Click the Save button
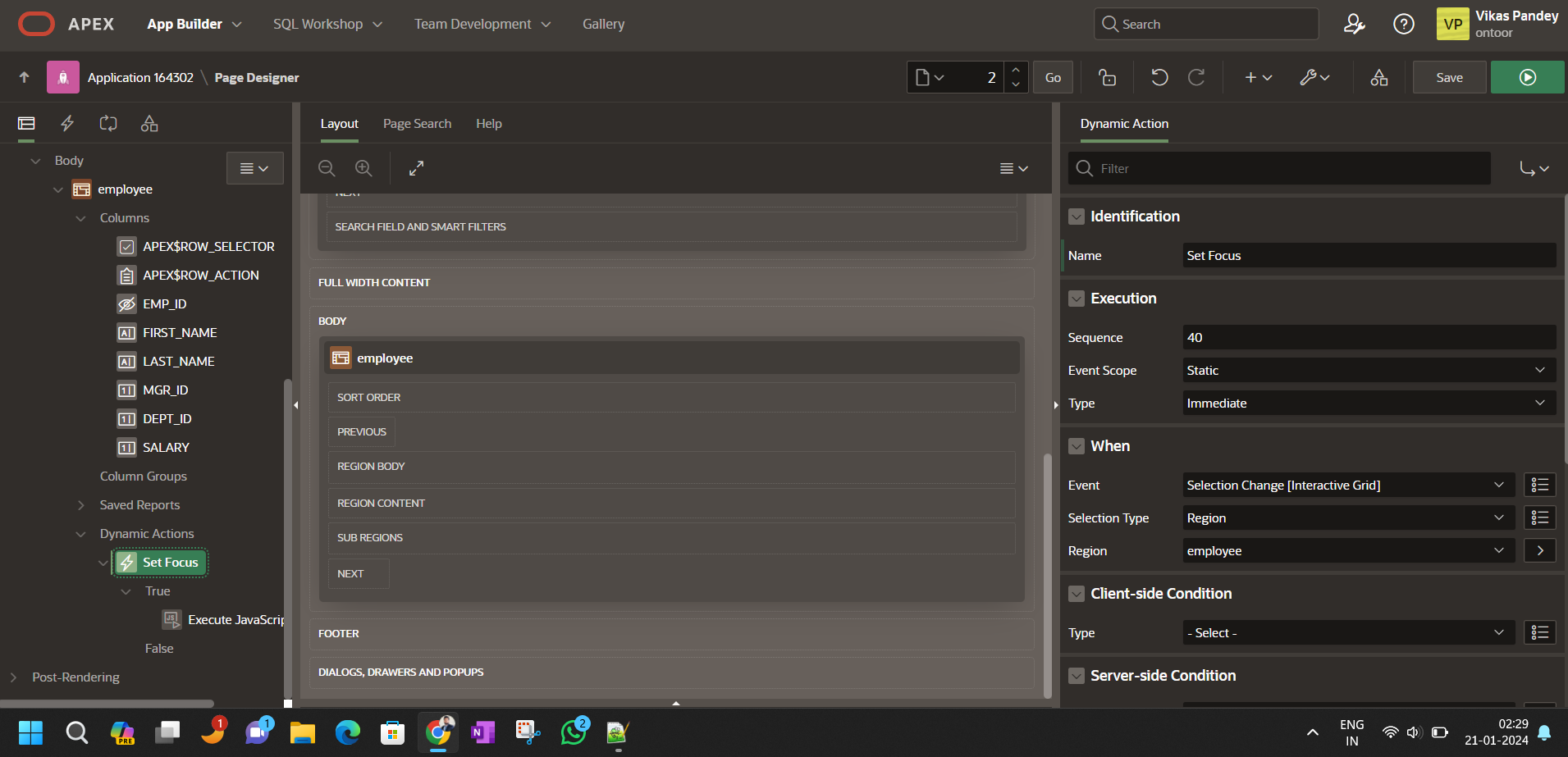The height and width of the screenshot is (757, 1568). [1449, 77]
